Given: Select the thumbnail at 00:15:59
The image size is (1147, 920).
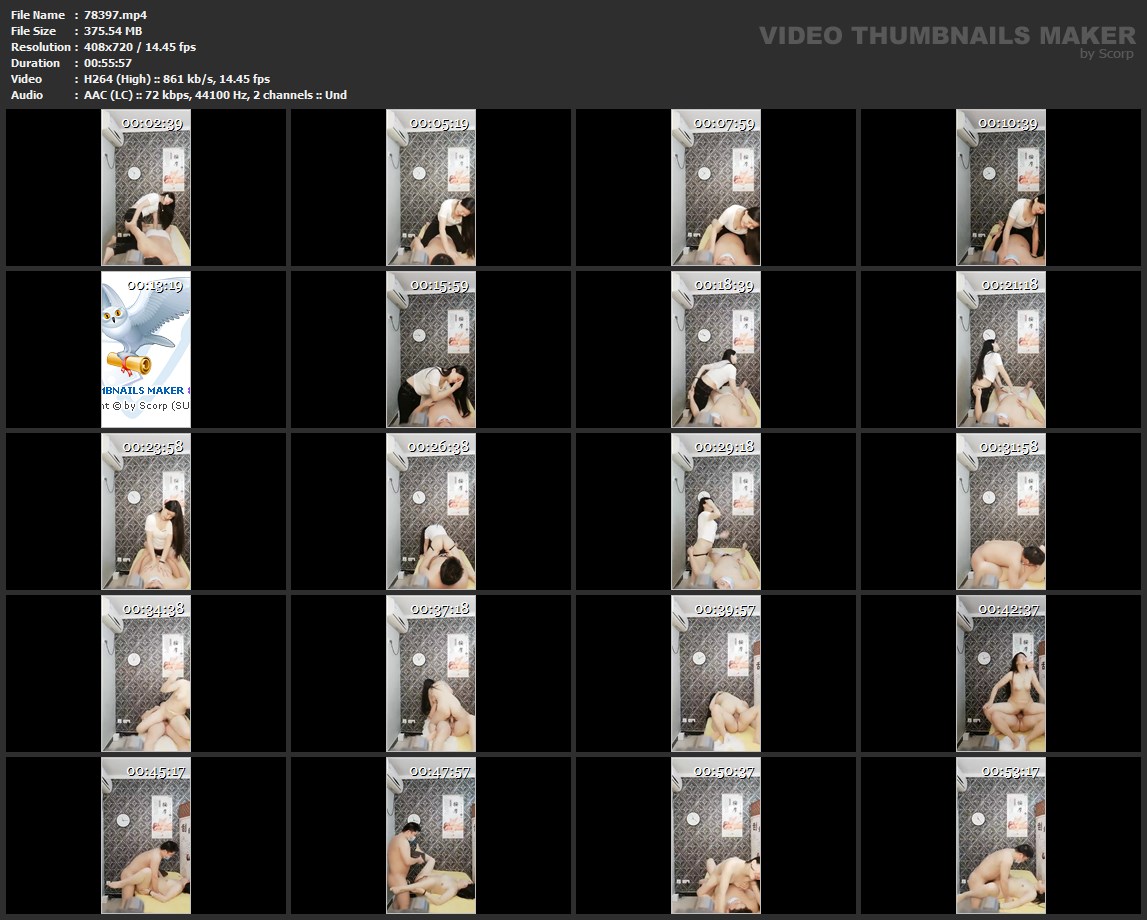Looking at the screenshot, I should point(431,349).
